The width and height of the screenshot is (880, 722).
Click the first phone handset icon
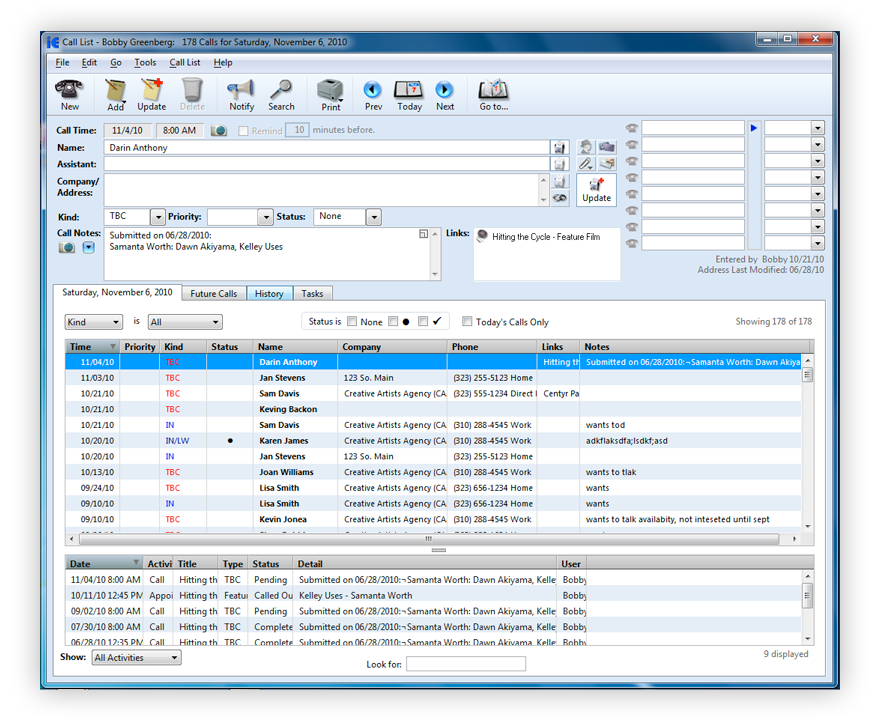coord(632,128)
